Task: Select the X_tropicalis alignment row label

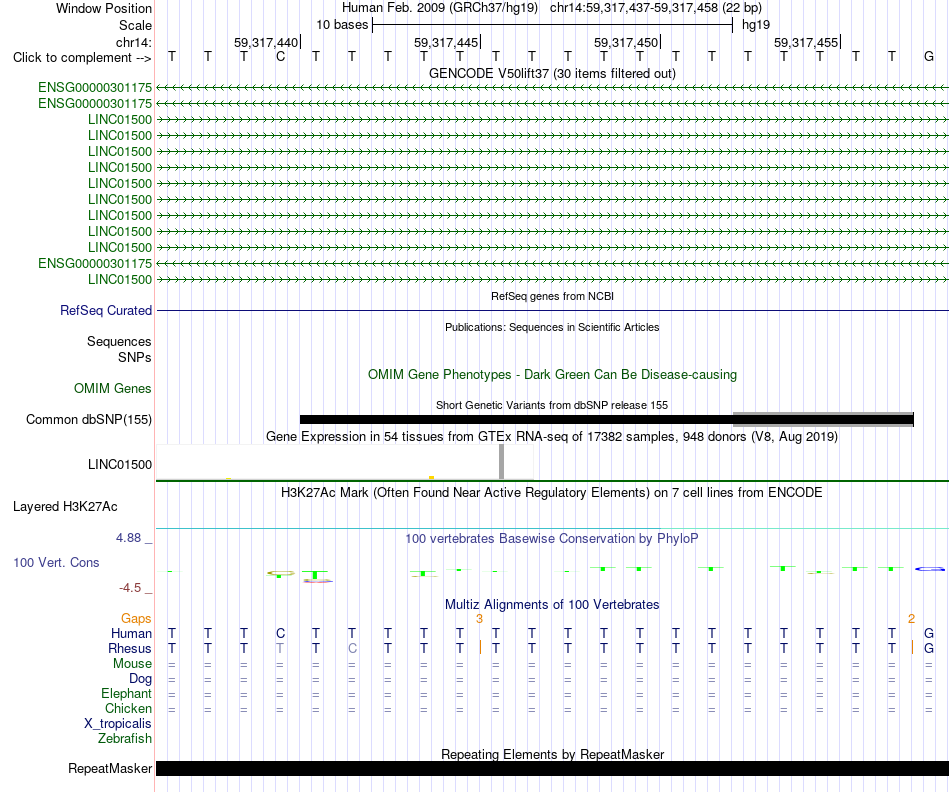Action: click(118, 724)
